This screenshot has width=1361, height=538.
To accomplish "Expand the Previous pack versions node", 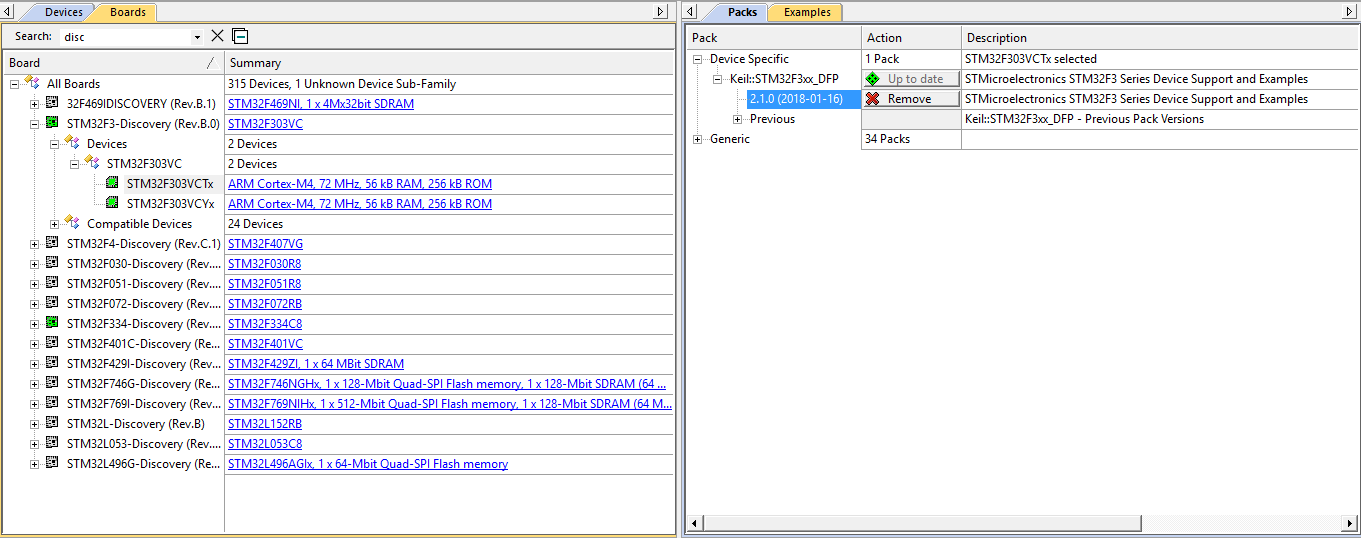I will 738,119.
